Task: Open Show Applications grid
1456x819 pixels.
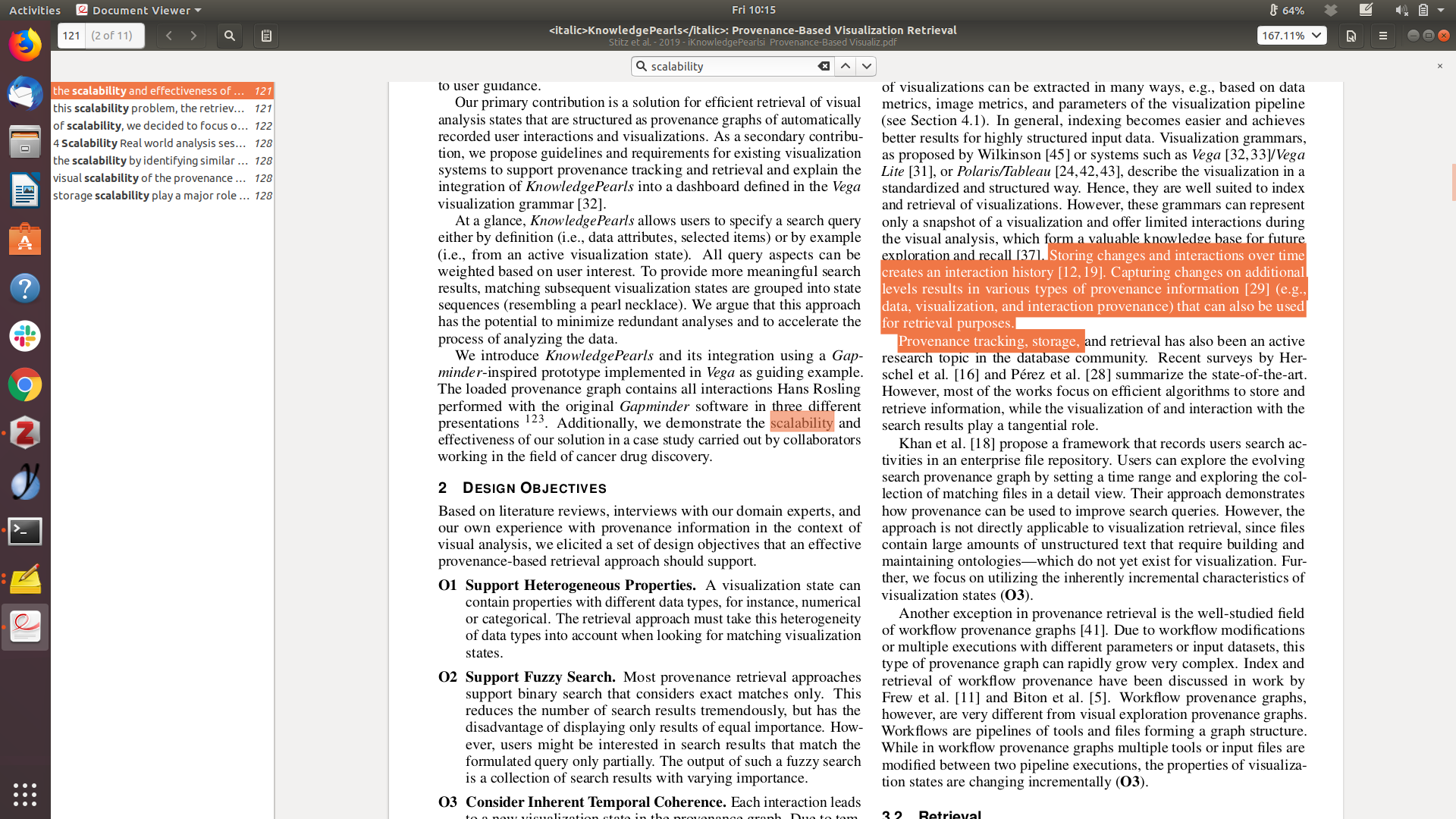Action: point(25,794)
